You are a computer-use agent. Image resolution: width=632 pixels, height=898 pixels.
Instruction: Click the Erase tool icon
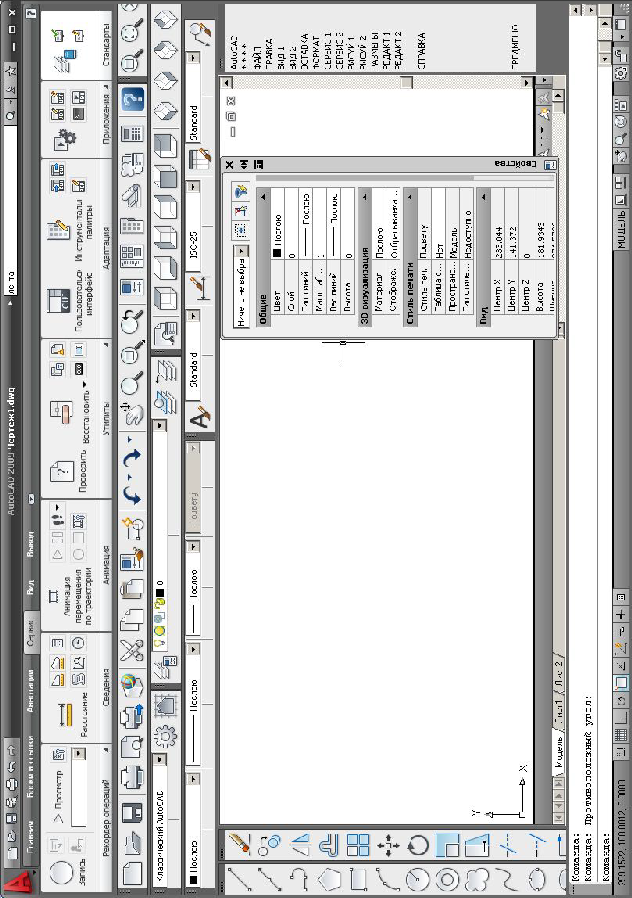pyautogui.click(x=240, y=842)
